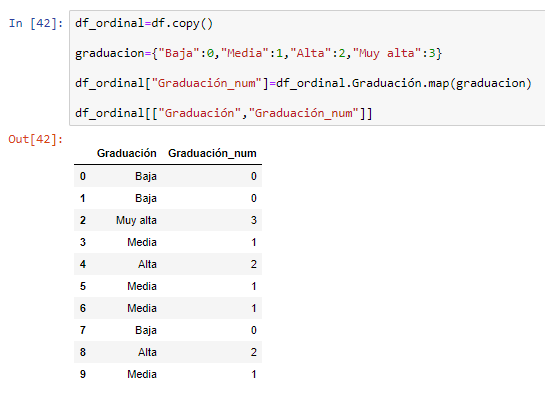This screenshot has height=398, width=545.
Task: Click the Baja cell in row 1
Action: pos(146,198)
